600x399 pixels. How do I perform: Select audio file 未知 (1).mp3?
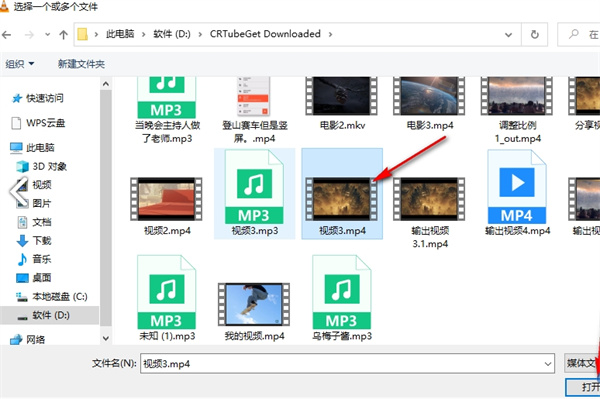tap(167, 298)
